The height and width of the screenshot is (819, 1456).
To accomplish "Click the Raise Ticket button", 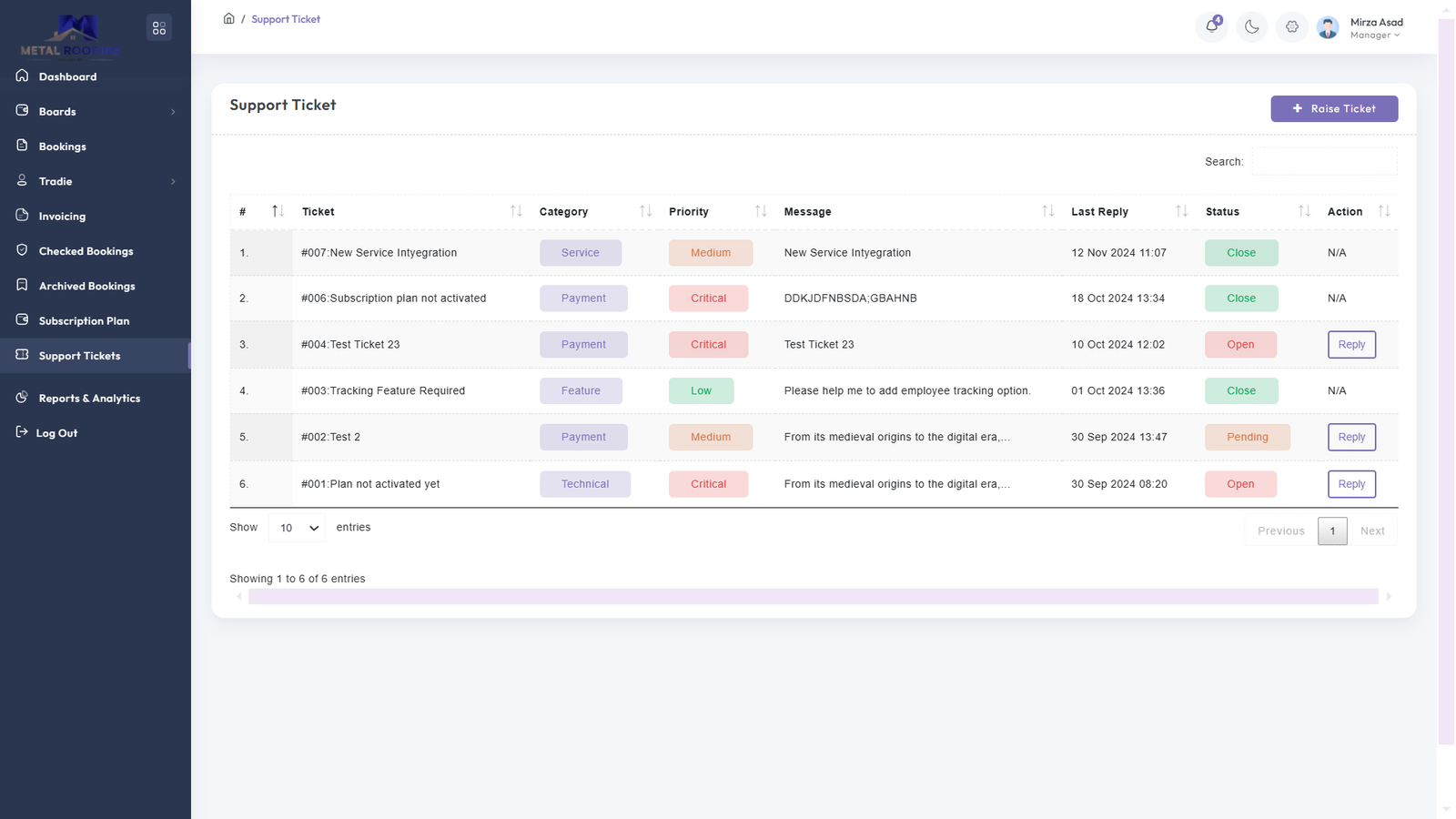I will pos(1333,108).
